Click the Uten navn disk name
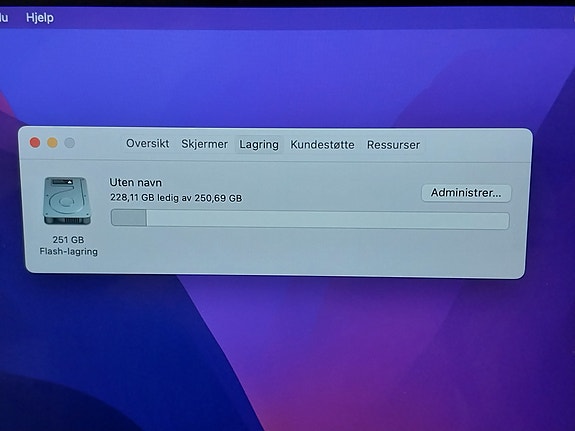 pyautogui.click(x=135, y=182)
